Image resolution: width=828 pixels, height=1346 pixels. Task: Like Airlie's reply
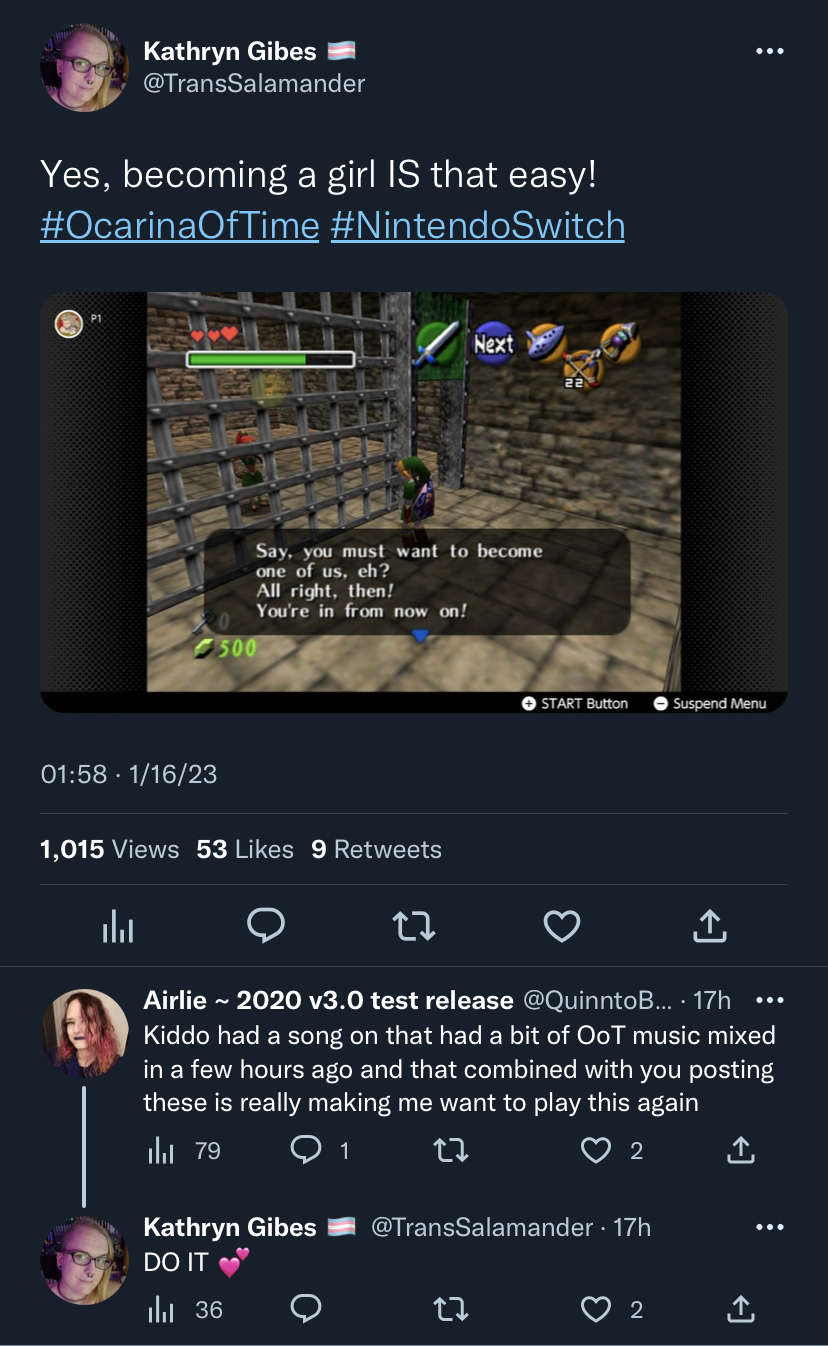tap(596, 1151)
